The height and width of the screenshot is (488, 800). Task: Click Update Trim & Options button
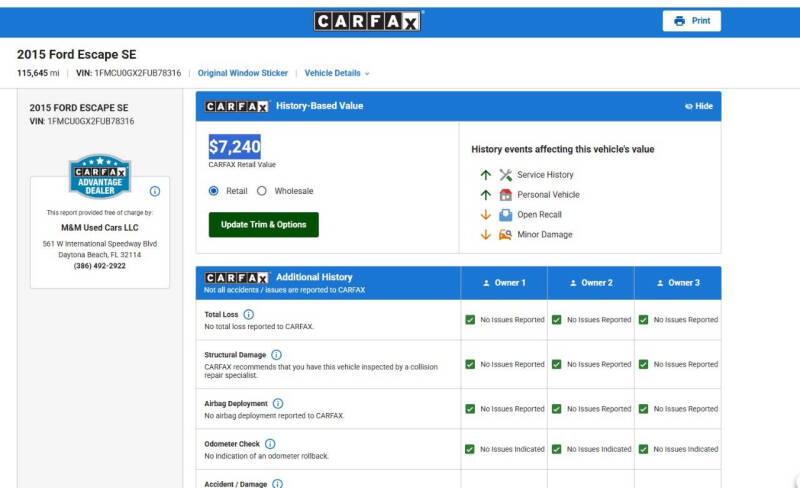(x=264, y=225)
